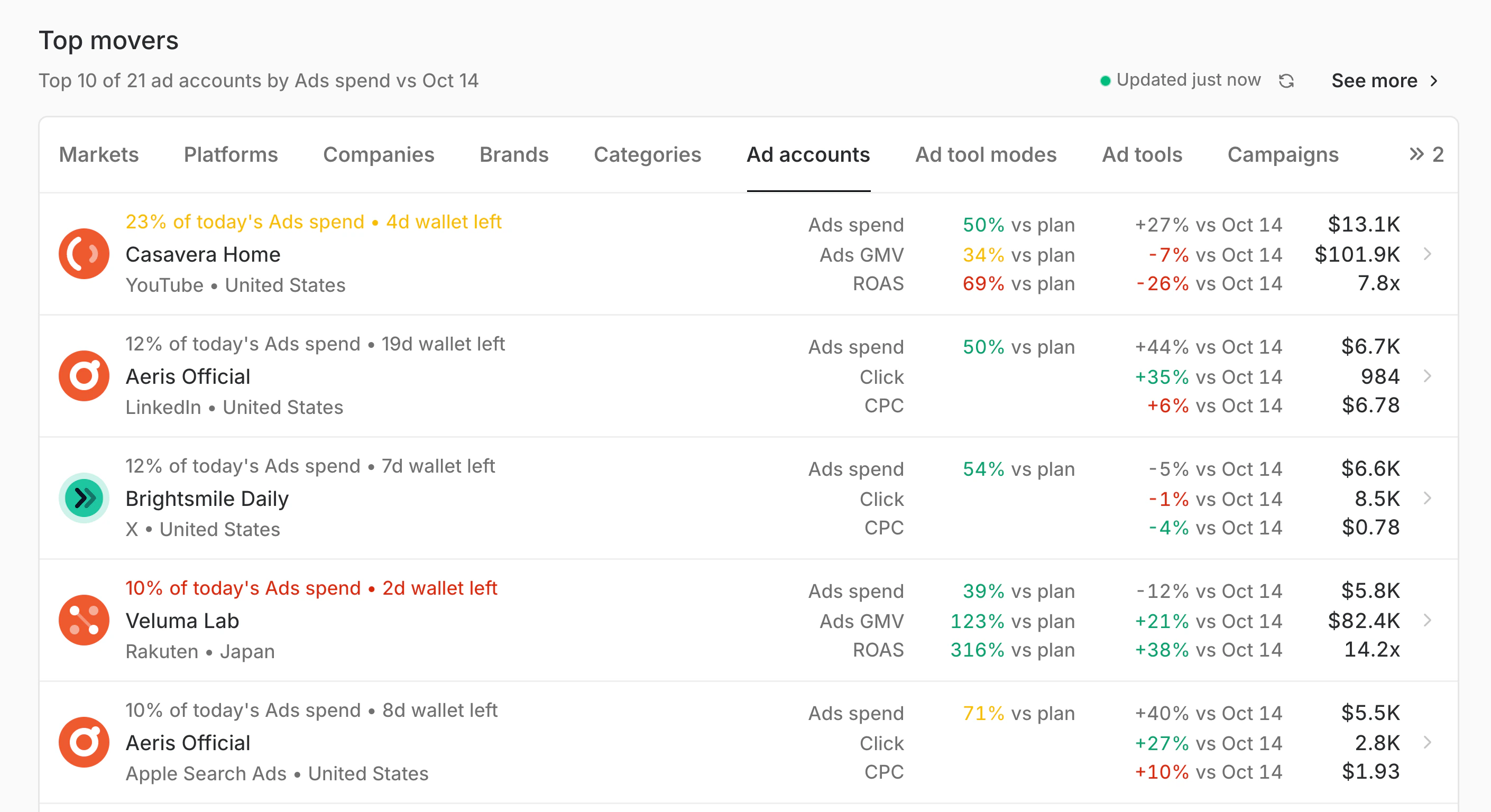Show the 2 hidden tabs overflow
1491x812 pixels.
(1426, 154)
